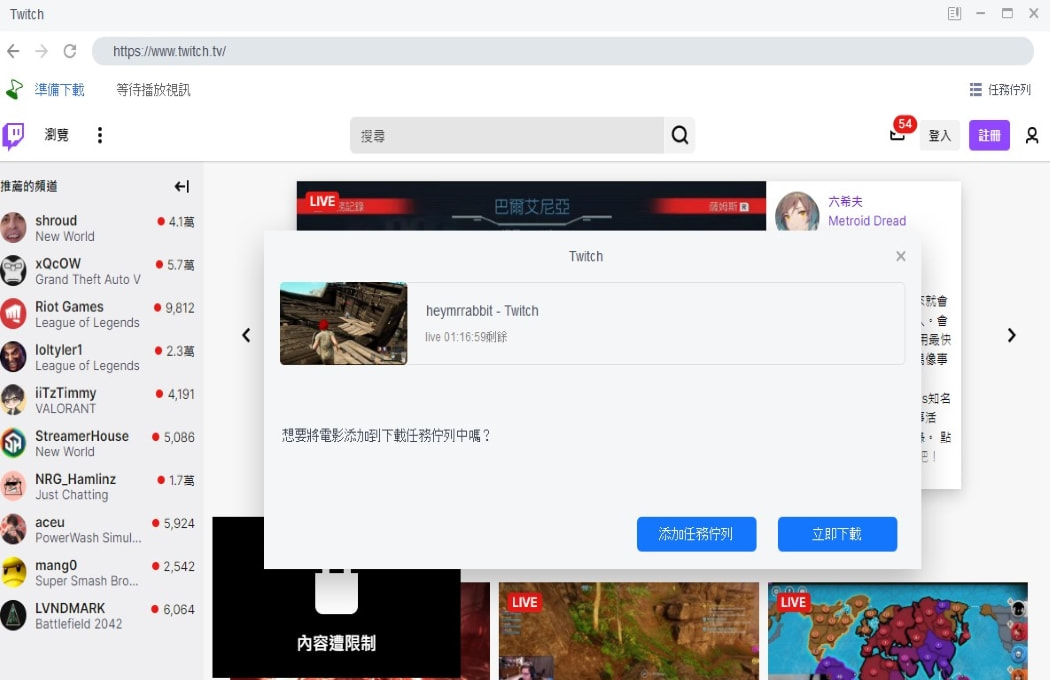
Task: Click the reader view icon in title bar
Action: (954, 13)
